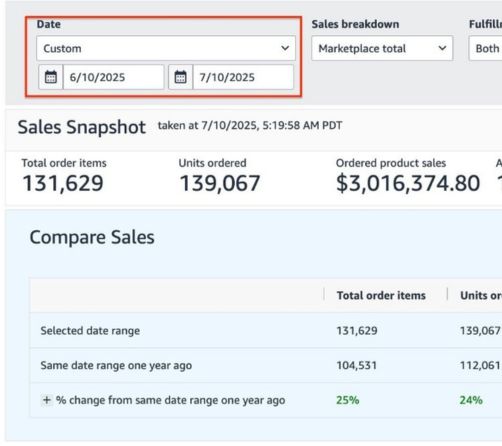The width and height of the screenshot is (502, 446).
Task: Click the Marketplace total dropdown chevron
Action: [x=442, y=48]
